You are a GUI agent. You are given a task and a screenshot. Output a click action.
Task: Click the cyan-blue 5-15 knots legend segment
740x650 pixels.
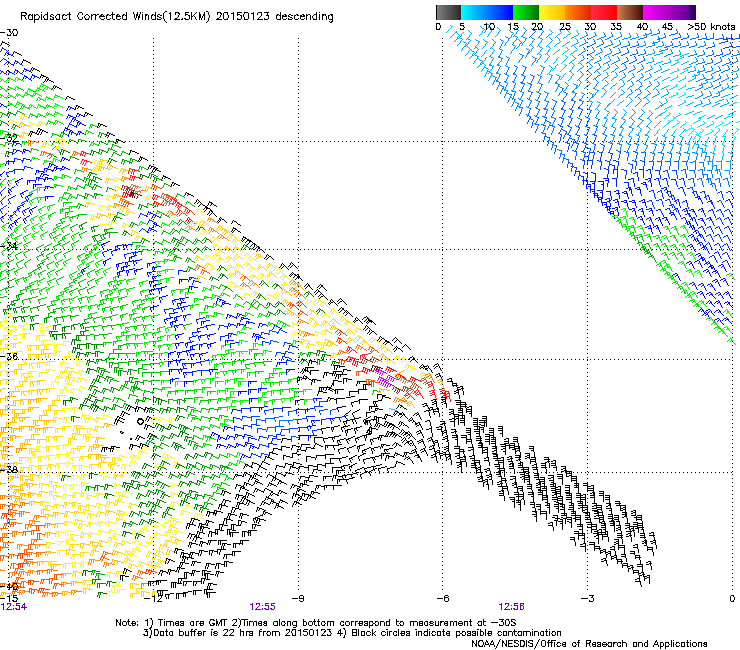pyautogui.click(x=487, y=12)
